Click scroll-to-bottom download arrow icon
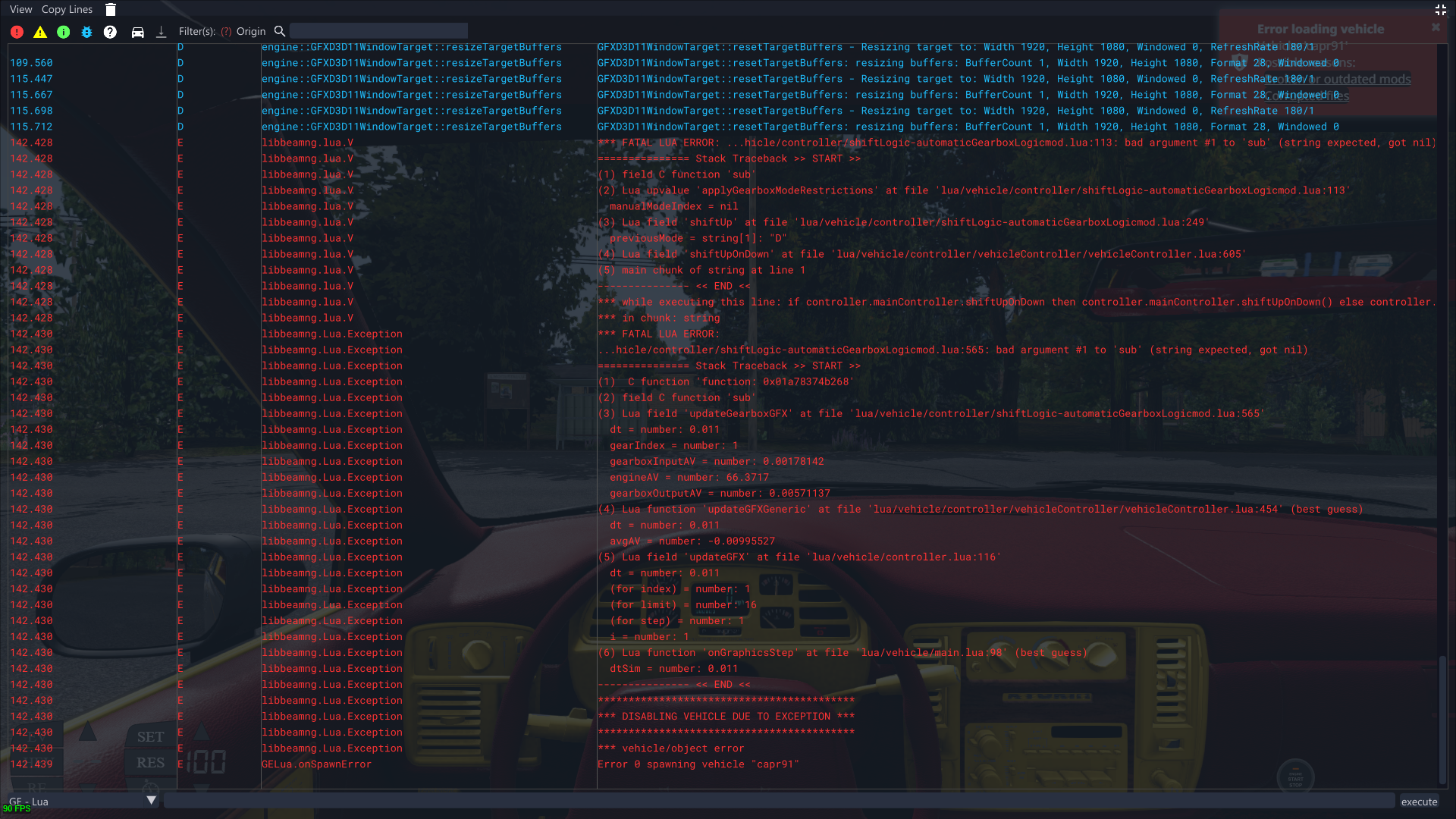 tap(161, 32)
